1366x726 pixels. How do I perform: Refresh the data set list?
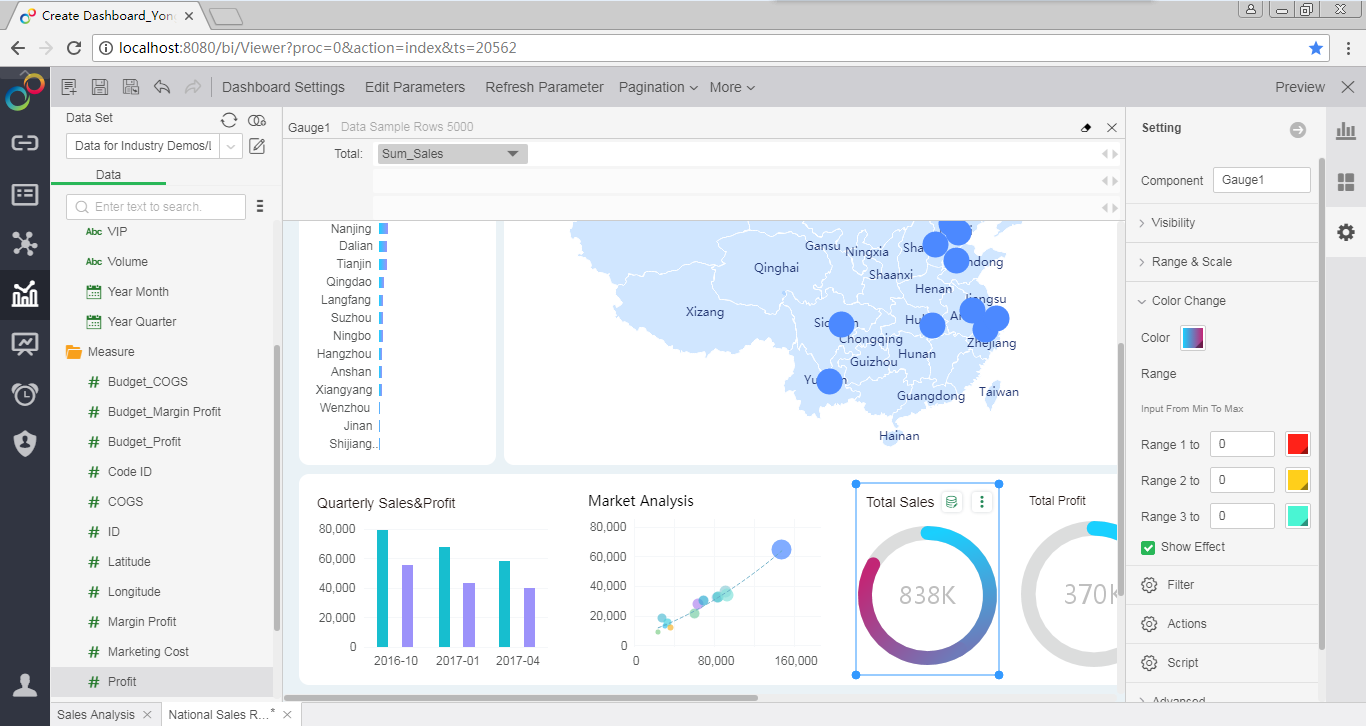click(x=229, y=119)
